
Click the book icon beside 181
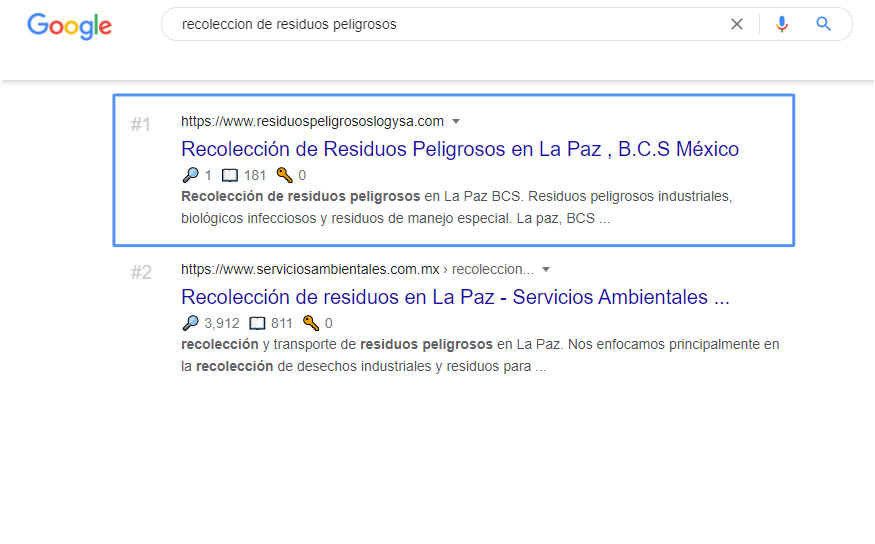230,176
